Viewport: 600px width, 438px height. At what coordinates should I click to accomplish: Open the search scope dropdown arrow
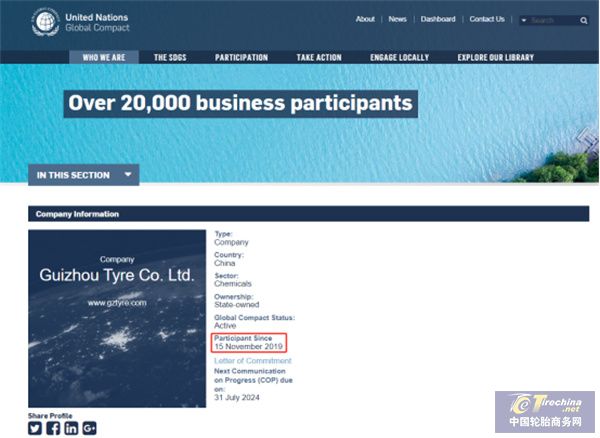[x=523, y=20]
